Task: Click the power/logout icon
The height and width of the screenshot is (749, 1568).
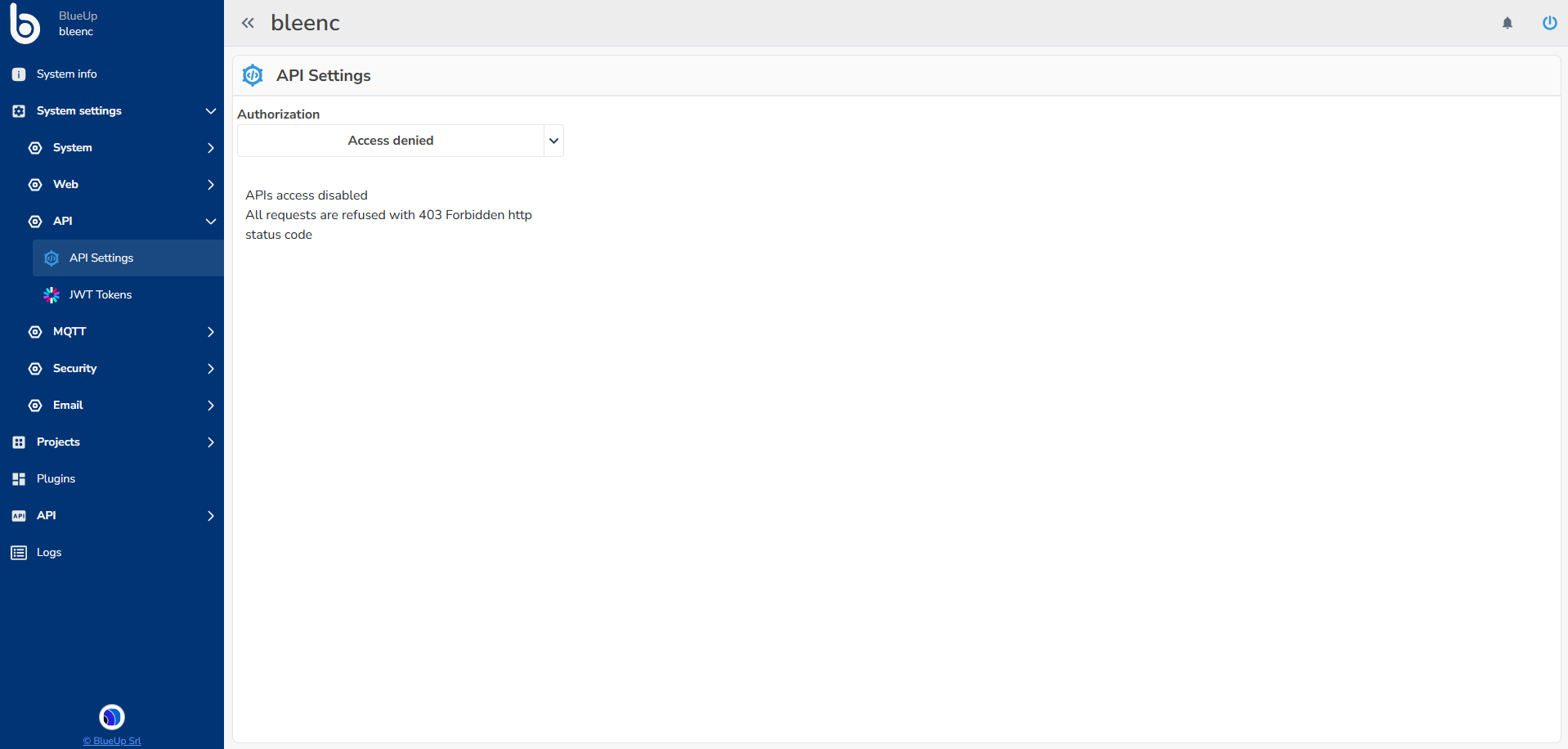Action: (1549, 23)
